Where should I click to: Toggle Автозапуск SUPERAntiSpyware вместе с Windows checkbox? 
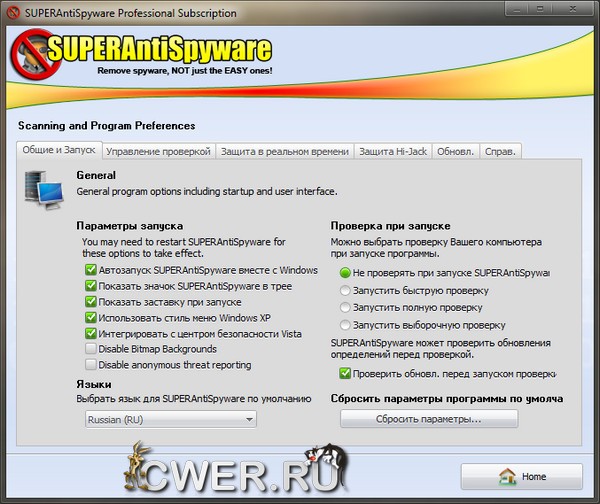pyautogui.click(x=92, y=270)
